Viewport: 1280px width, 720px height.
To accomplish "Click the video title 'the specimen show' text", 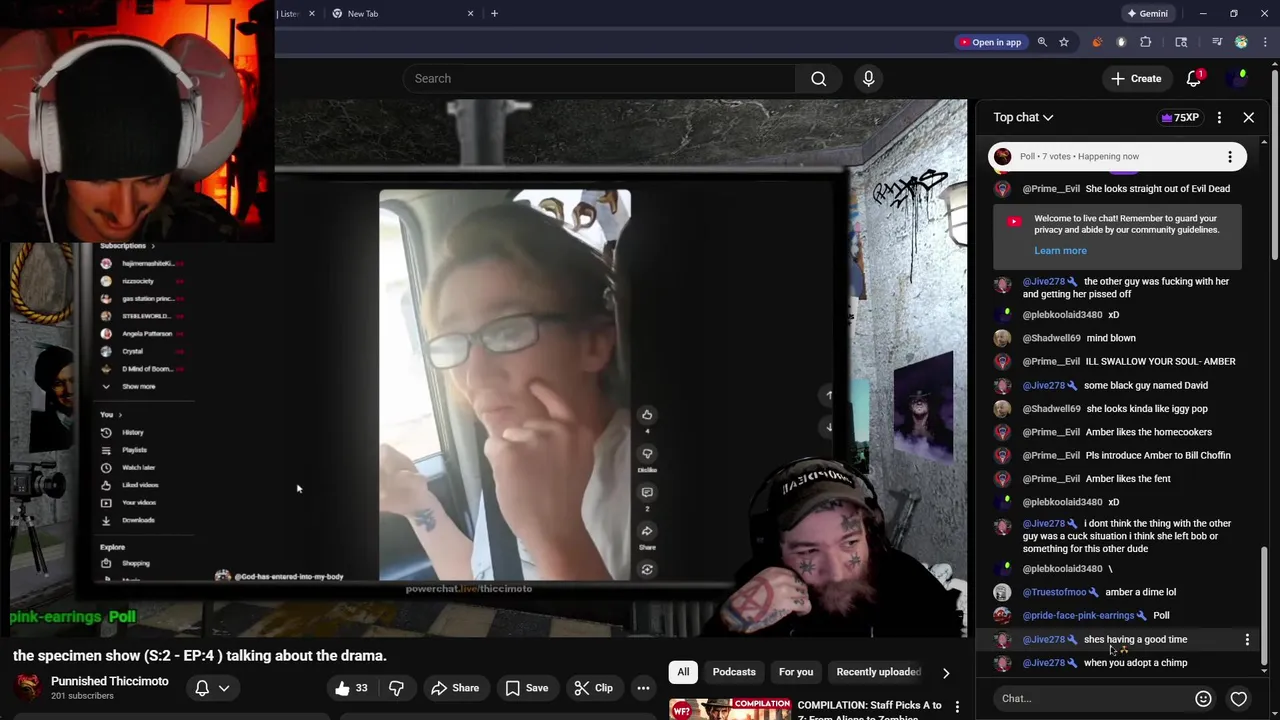I will pos(200,656).
